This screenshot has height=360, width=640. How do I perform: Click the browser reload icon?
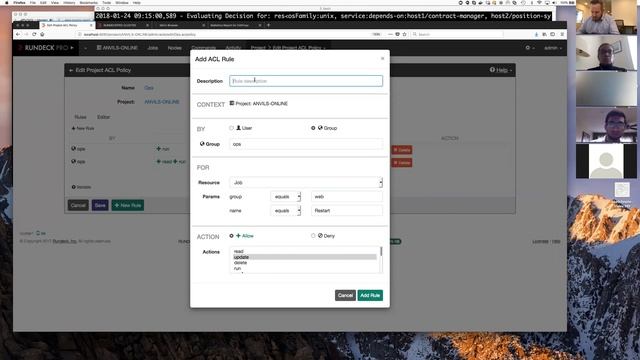[34, 34]
